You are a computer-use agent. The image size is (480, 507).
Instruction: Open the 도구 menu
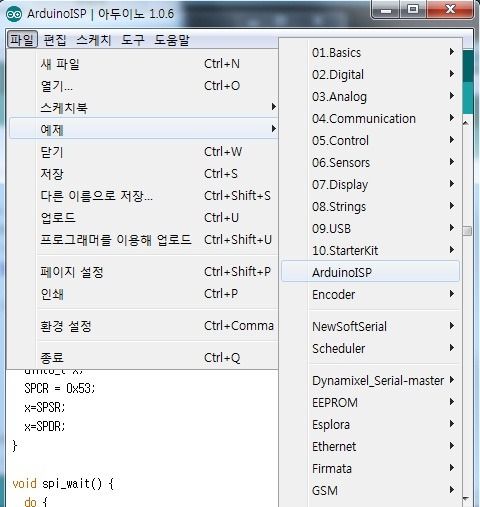133,40
